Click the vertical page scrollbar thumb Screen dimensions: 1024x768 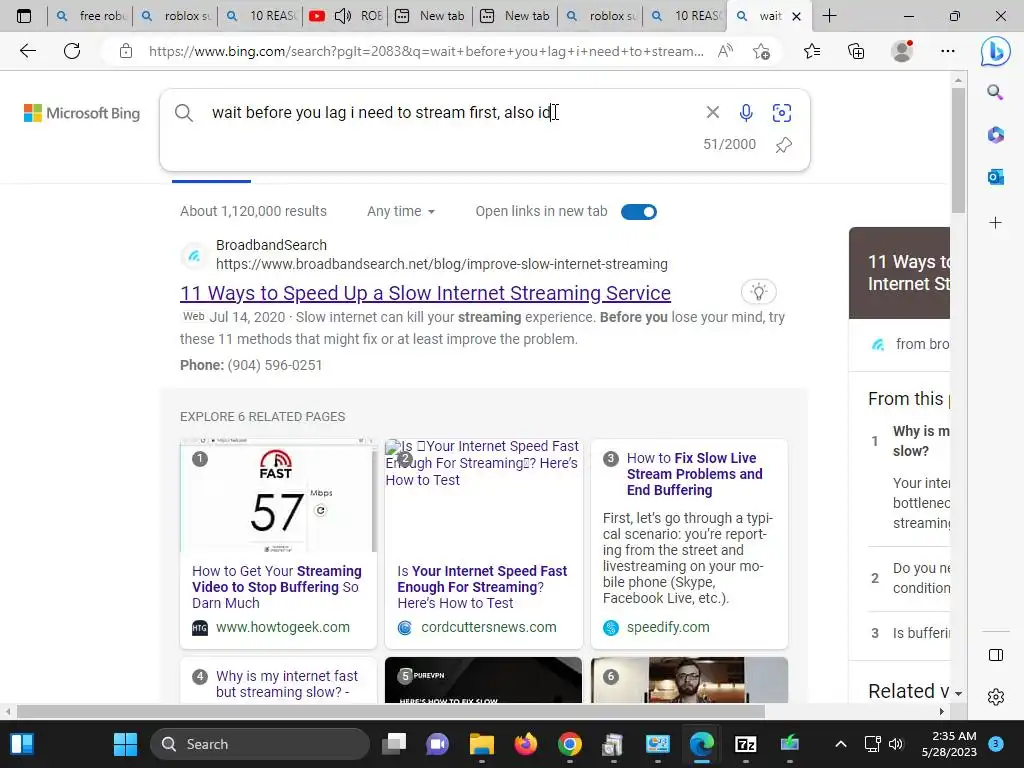(957, 150)
